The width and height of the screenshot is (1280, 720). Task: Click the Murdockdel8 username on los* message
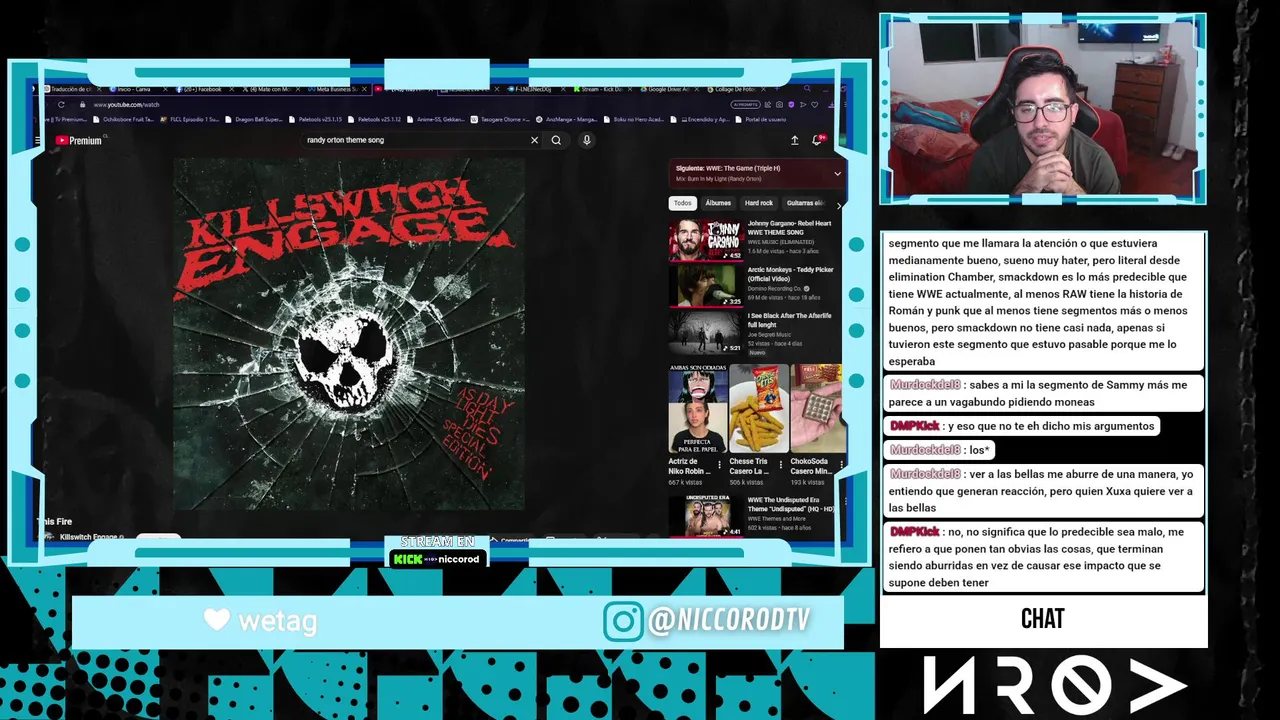(925, 450)
